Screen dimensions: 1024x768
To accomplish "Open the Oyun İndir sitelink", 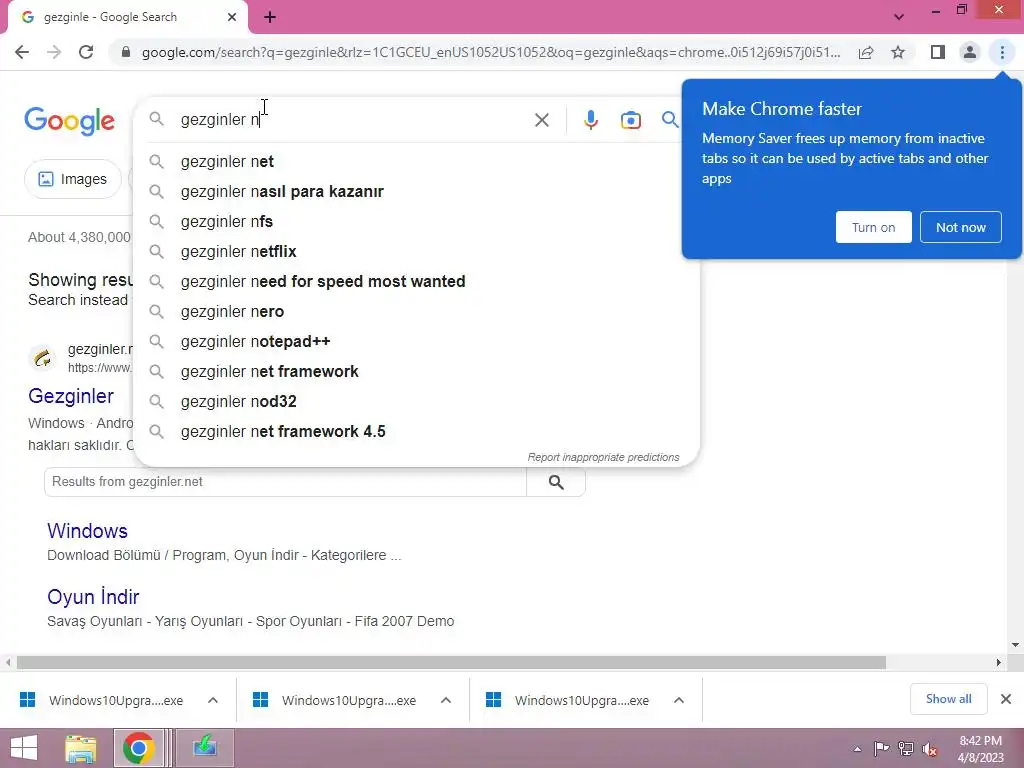I will pyautogui.click(x=93, y=597).
